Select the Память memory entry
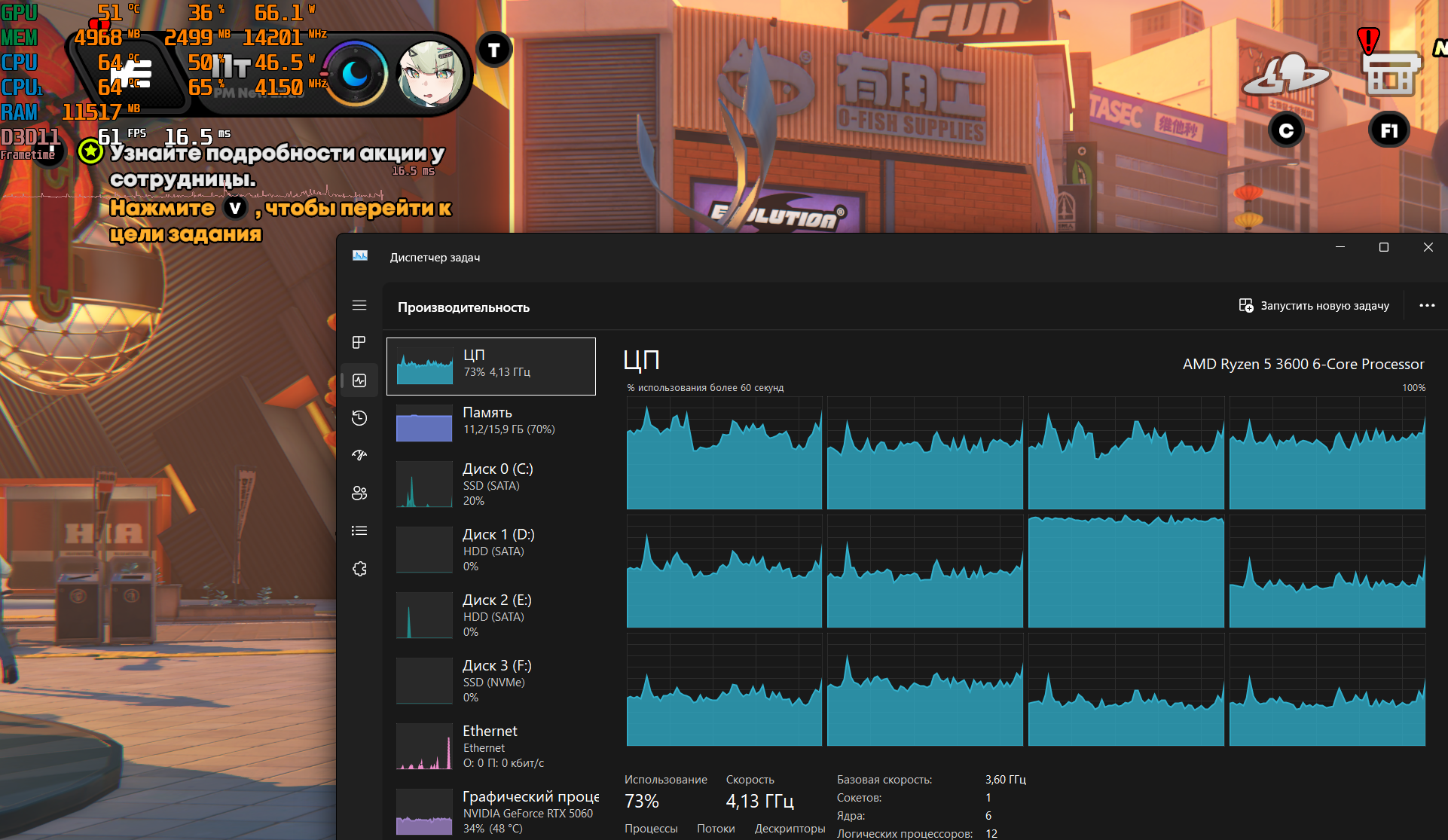Image resolution: width=1448 pixels, height=840 pixels. pyautogui.click(x=491, y=421)
